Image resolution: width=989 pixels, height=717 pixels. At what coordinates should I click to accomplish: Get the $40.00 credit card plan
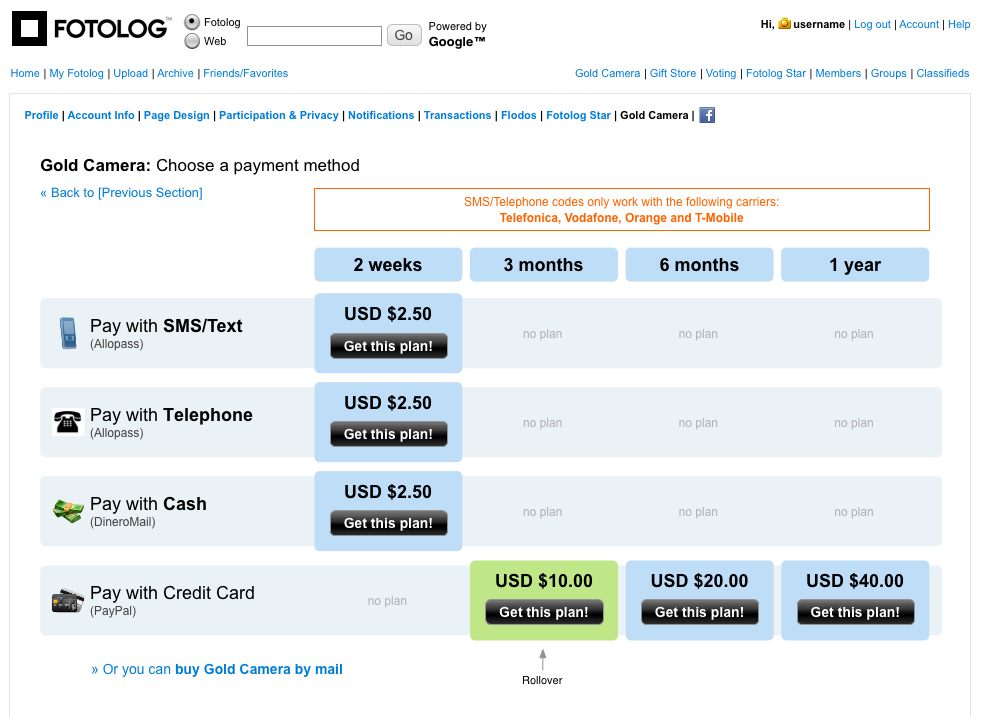tap(855, 612)
